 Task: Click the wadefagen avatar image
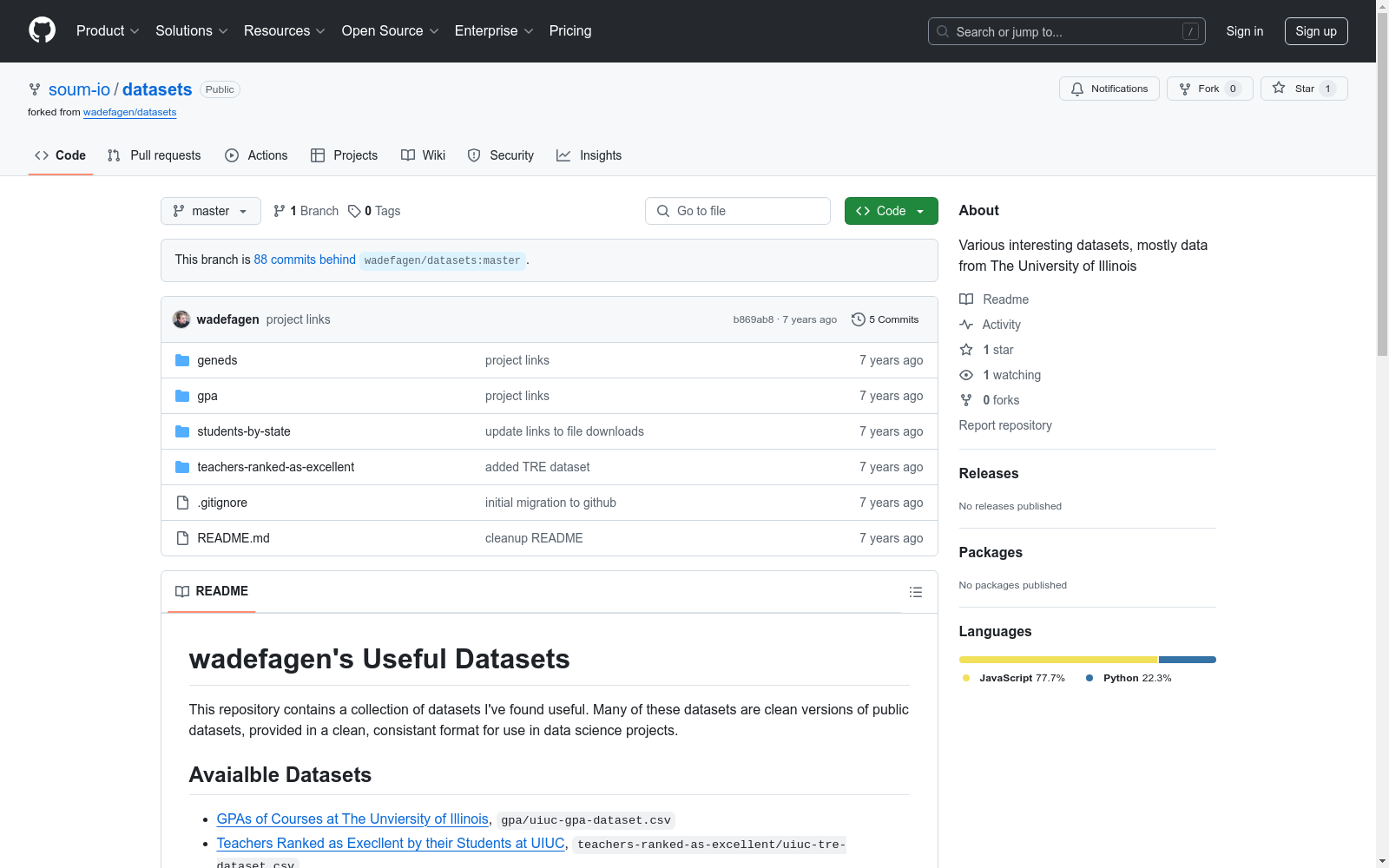181,319
